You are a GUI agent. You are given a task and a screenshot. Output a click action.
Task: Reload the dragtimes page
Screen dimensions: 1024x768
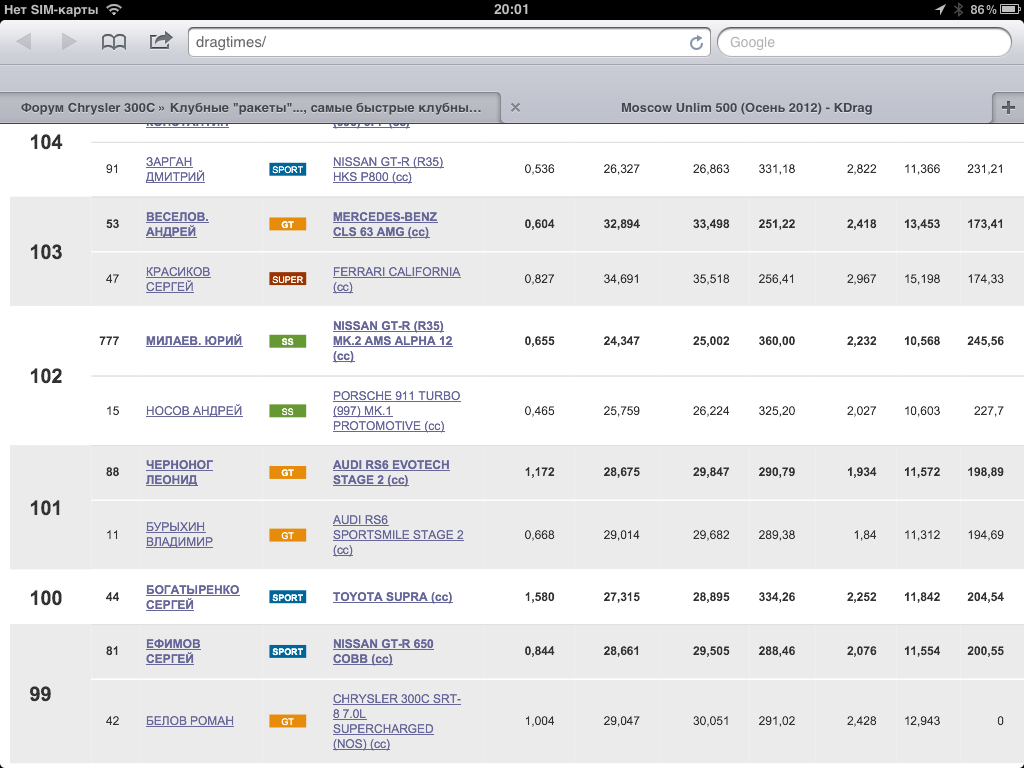696,42
